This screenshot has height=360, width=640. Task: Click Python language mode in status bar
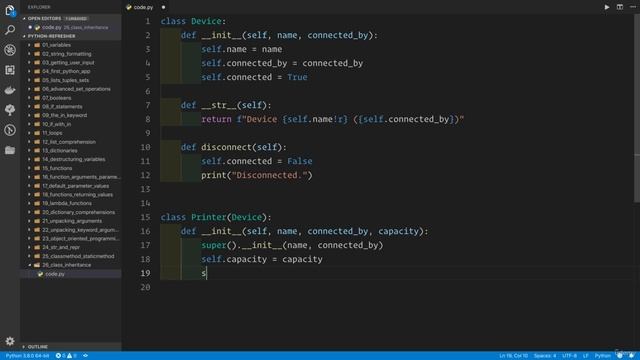tap(602, 356)
